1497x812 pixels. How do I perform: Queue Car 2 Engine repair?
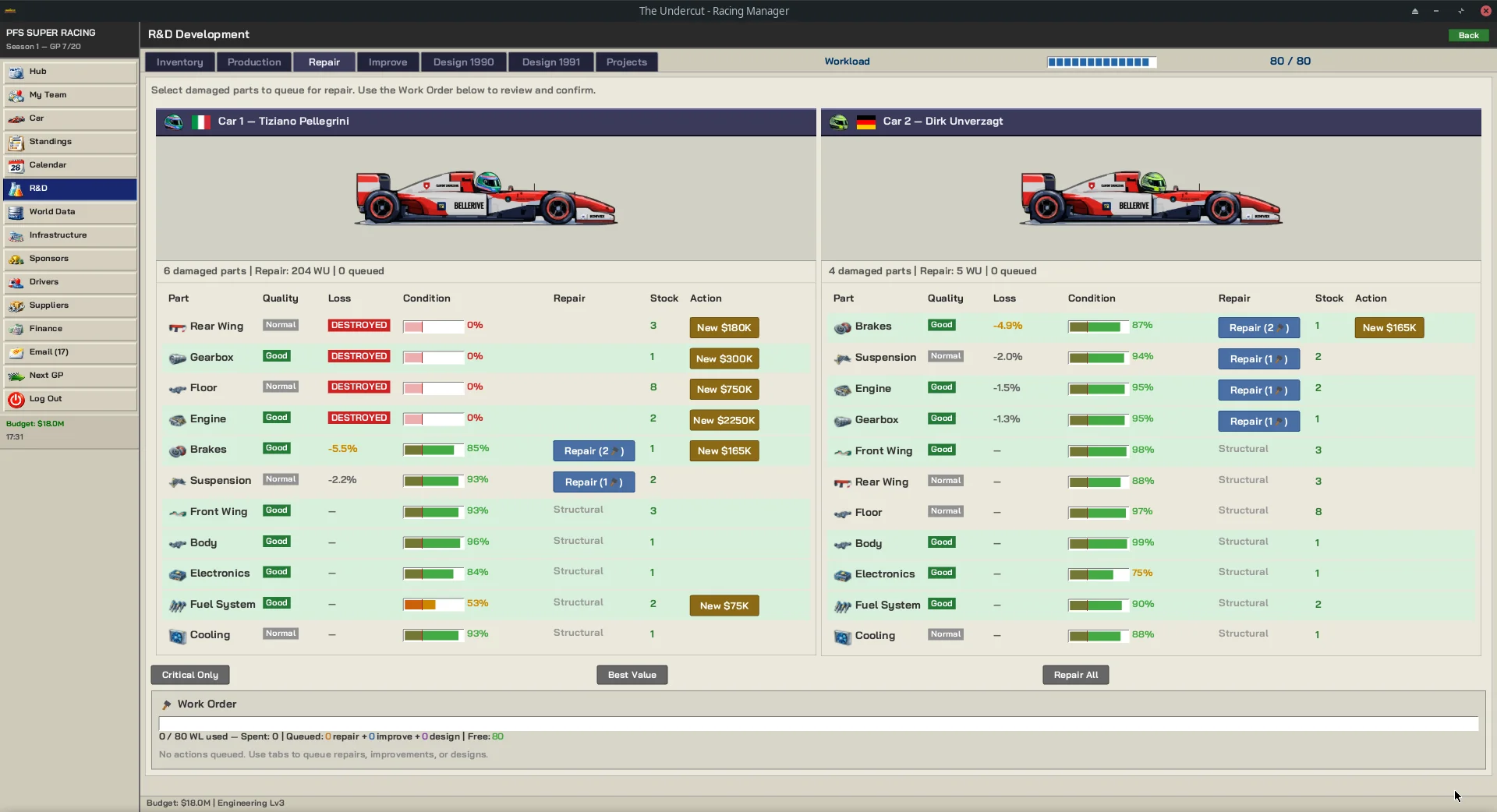coord(1258,390)
